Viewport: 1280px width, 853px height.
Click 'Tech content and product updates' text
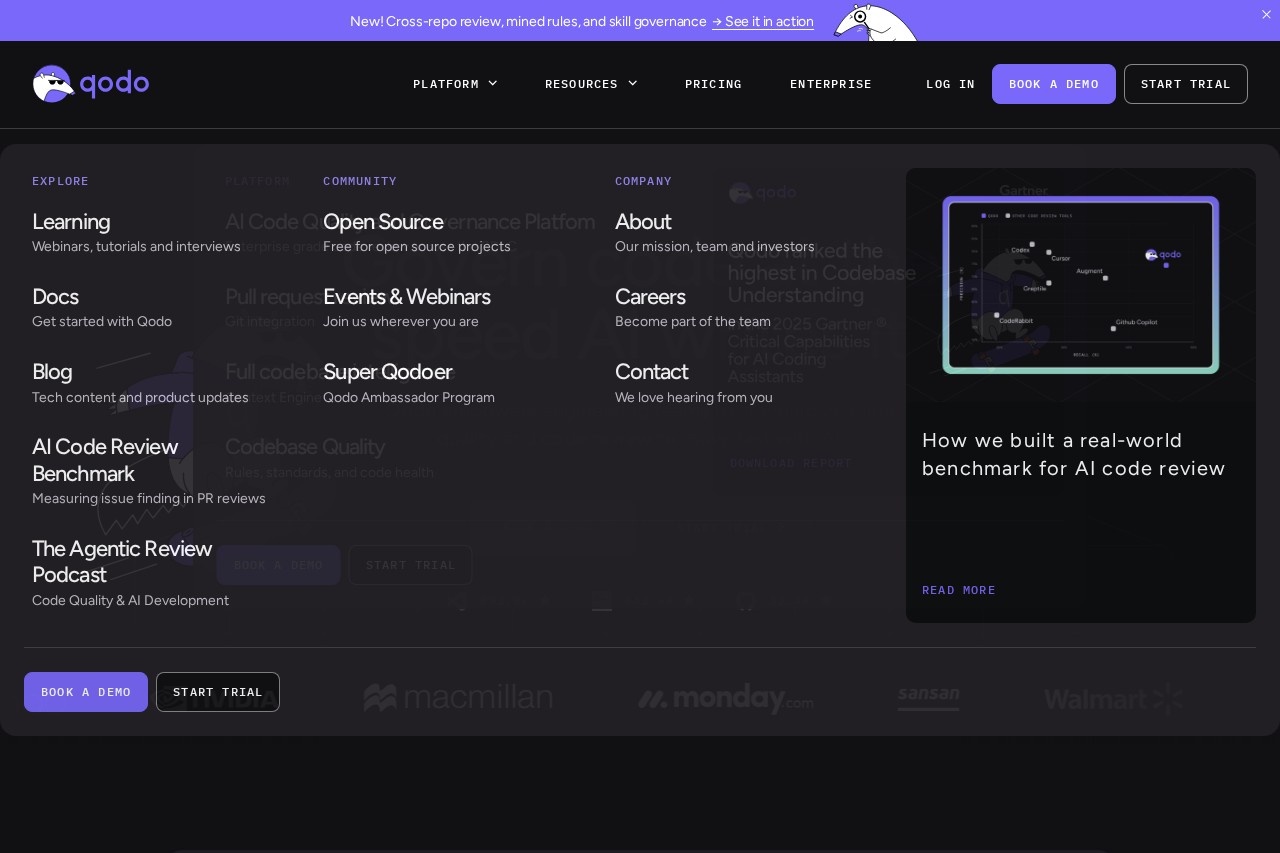click(x=140, y=397)
